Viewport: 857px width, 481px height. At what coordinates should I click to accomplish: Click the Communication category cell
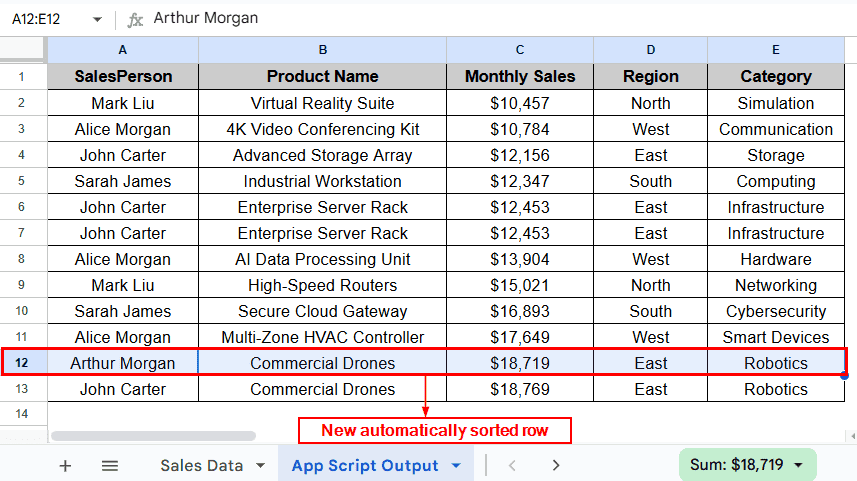click(x=776, y=130)
